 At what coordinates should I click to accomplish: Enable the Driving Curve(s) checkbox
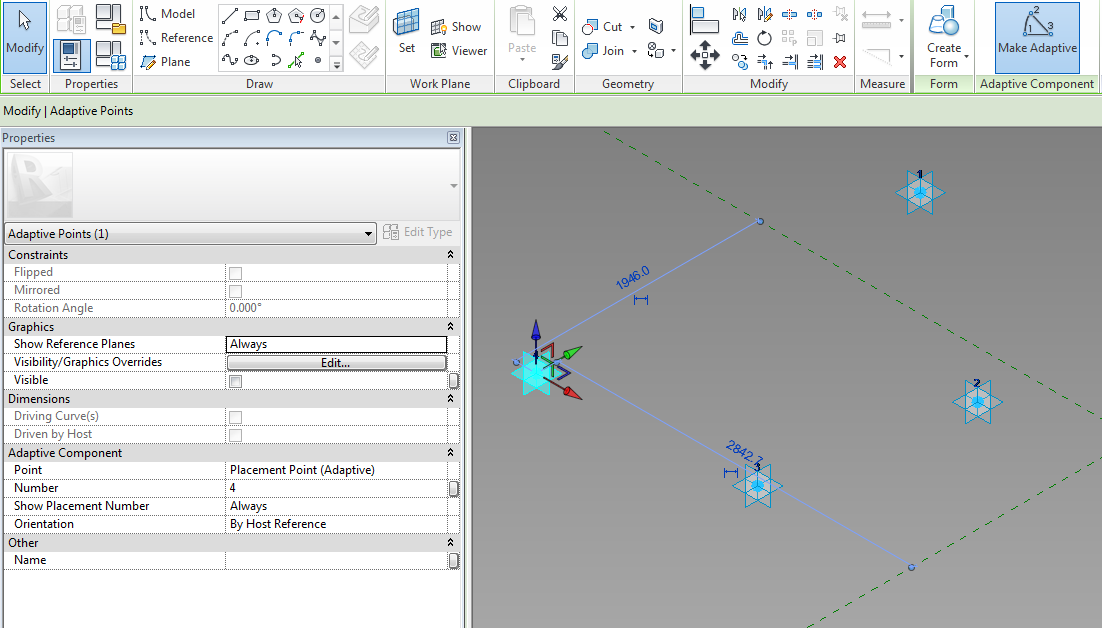236,415
